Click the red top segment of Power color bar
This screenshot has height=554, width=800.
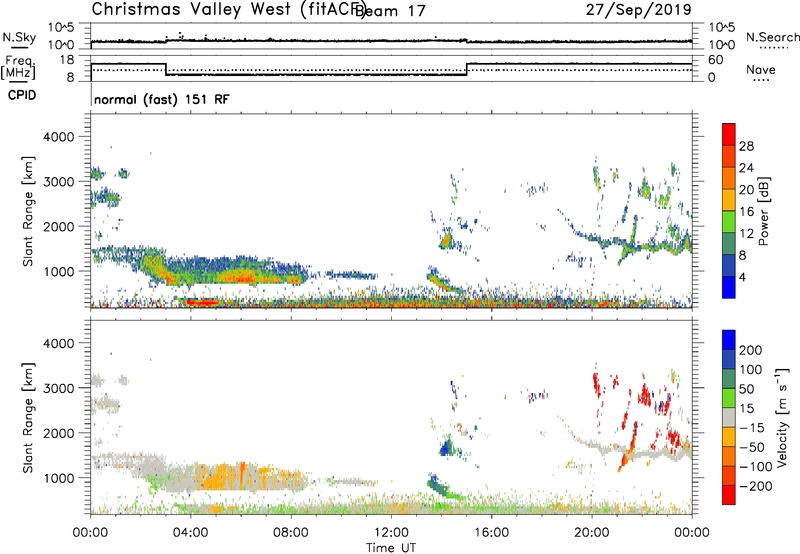[x=729, y=135]
